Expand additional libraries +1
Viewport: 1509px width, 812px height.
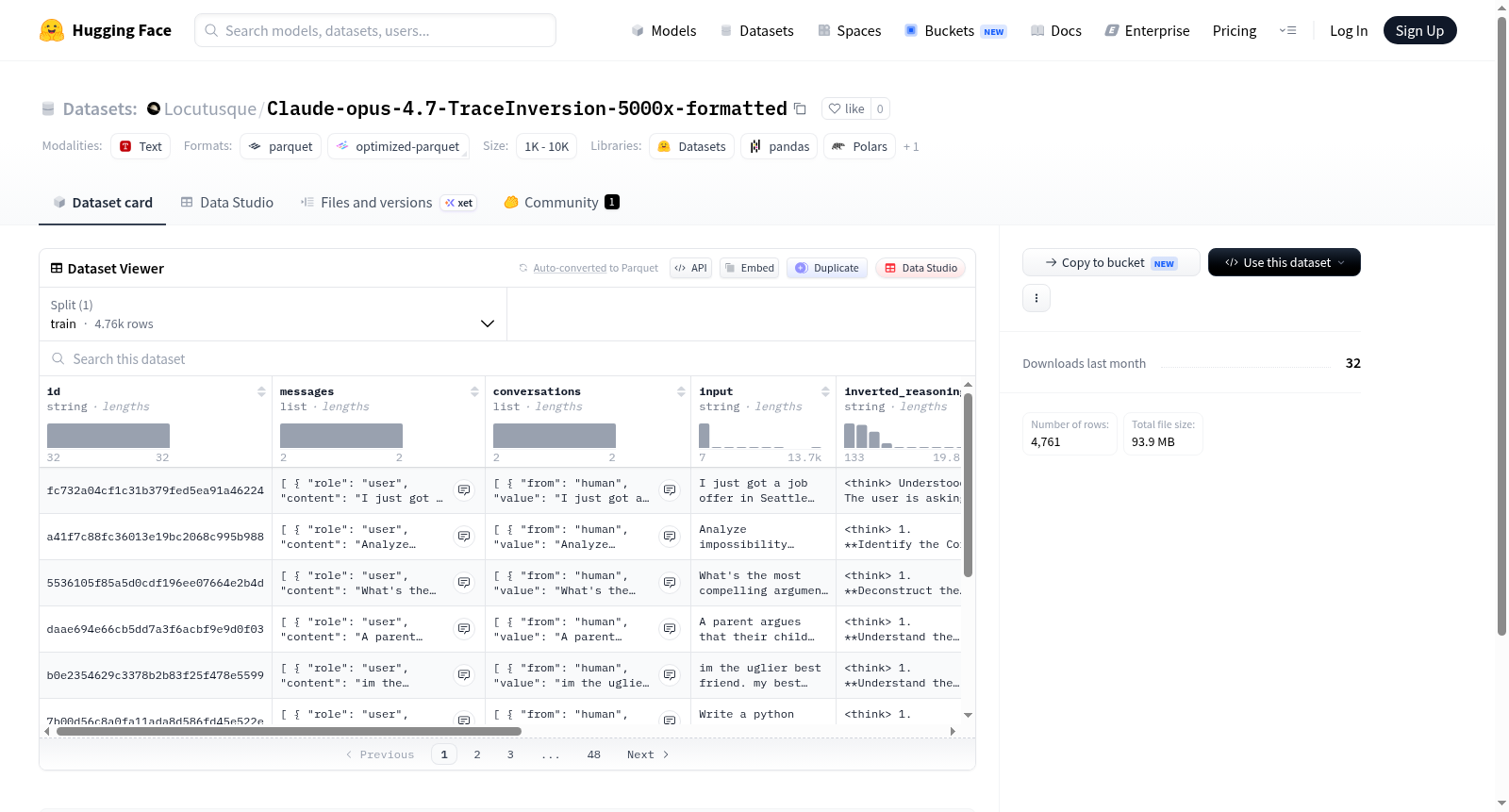click(x=911, y=147)
